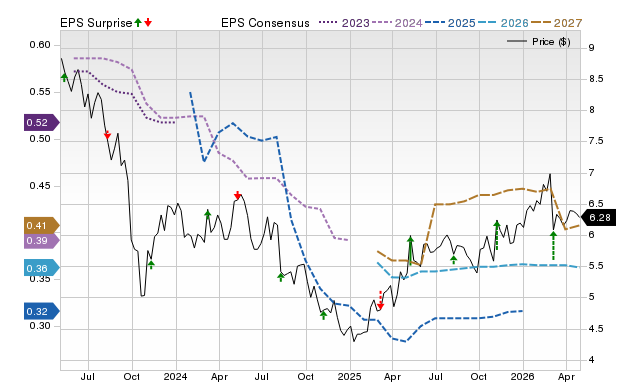The image size is (640, 382).
Task: Click the 0.35 EPS axis label
Action: [x=40, y=279]
